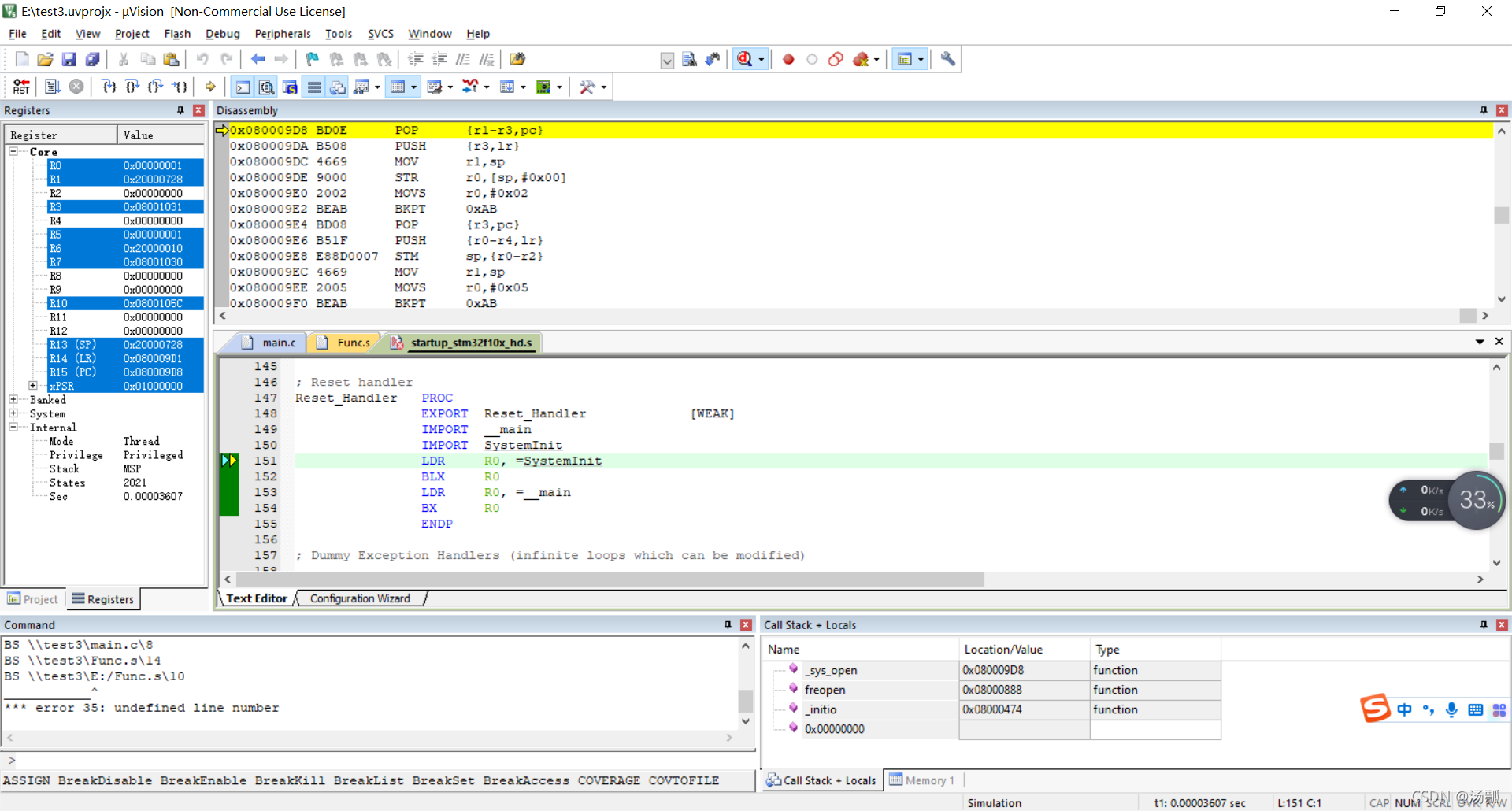The width and height of the screenshot is (1512, 811).
Task: Toggle the Registers window button
Action: (x=314, y=87)
